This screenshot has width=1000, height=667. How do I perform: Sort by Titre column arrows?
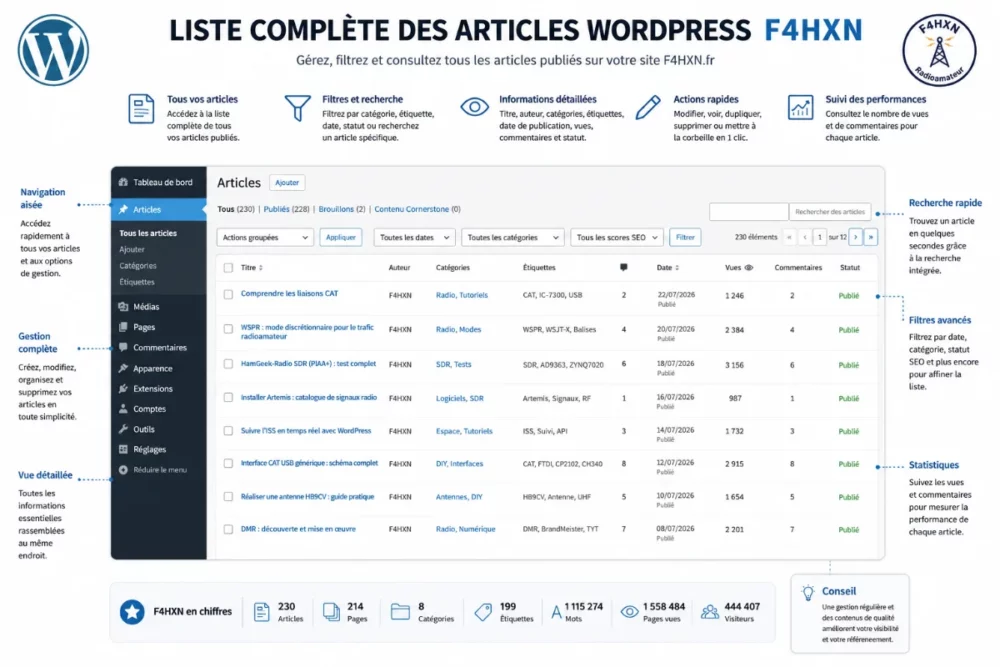click(261, 268)
